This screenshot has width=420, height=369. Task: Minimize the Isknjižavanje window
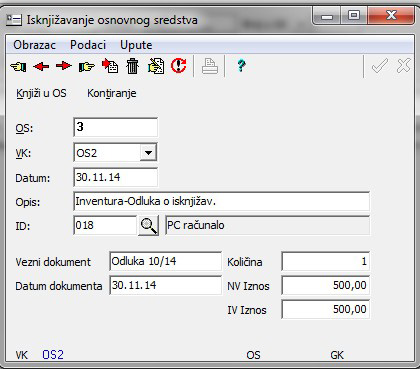click(327, 16)
